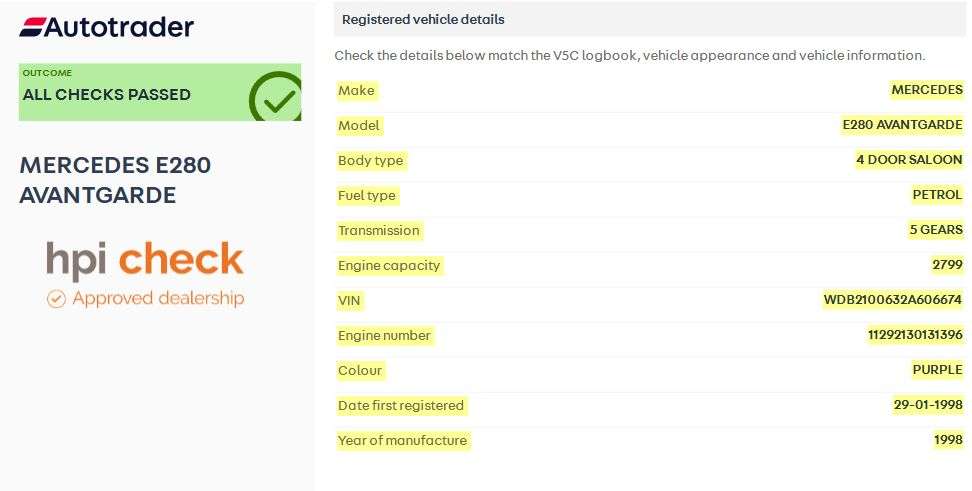Click the Registered vehicle details header

[x=423, y=19]
